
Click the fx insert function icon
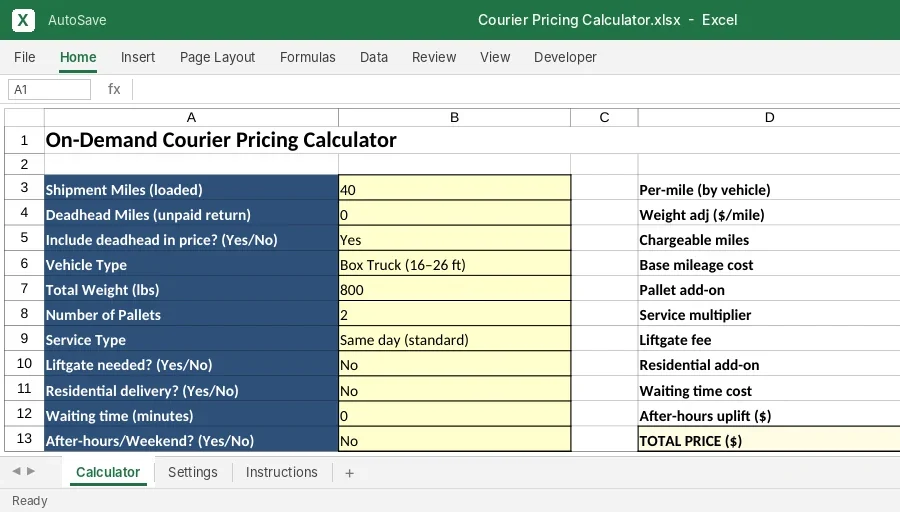pos(114,89)
